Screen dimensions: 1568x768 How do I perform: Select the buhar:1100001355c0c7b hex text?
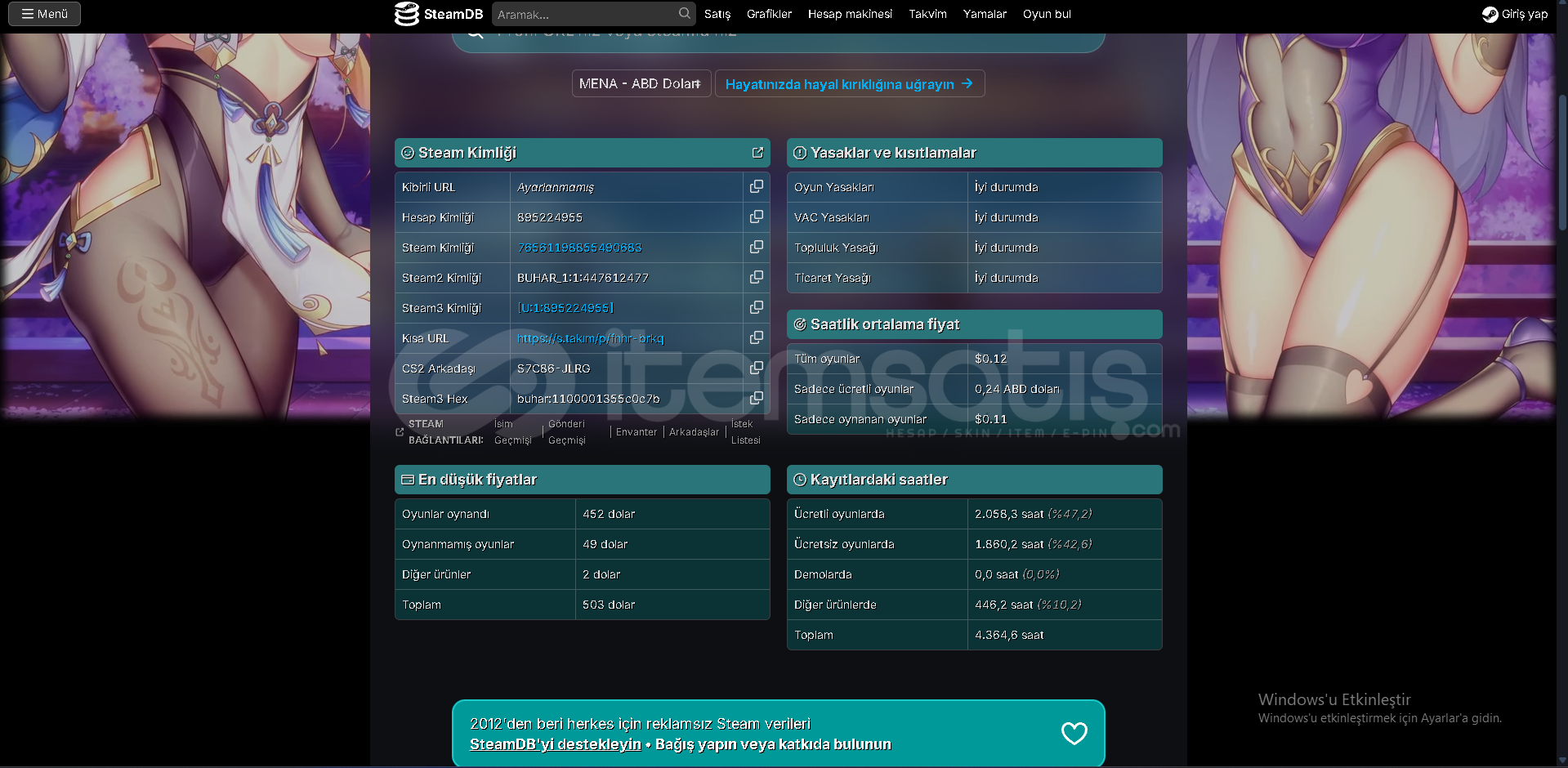(x=588, y=399)
